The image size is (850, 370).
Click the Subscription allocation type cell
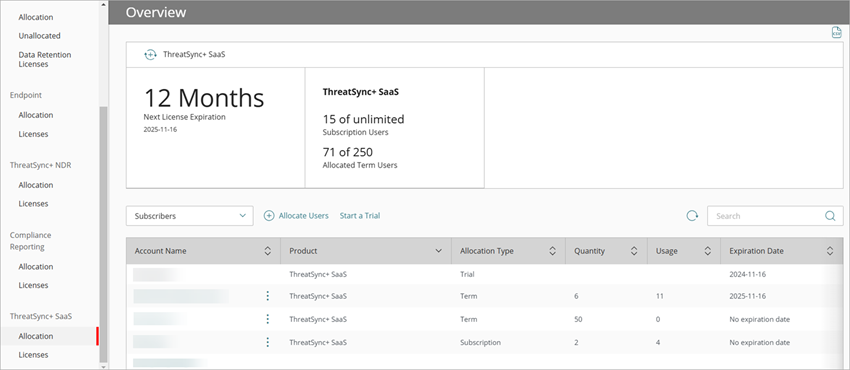tap(480, 342)
